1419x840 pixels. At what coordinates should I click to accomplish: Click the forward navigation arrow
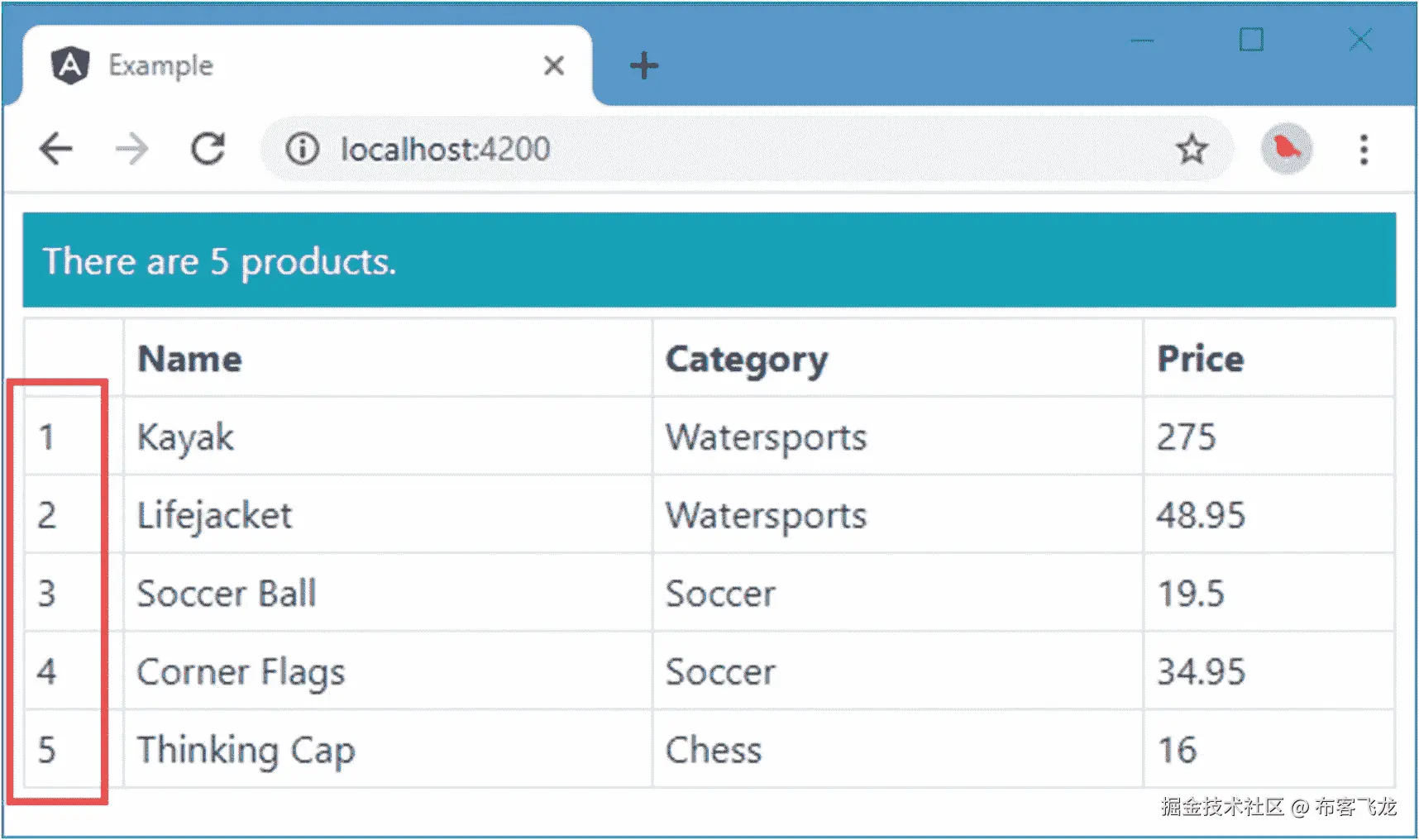pyautogui.click(x=131, y=150)
